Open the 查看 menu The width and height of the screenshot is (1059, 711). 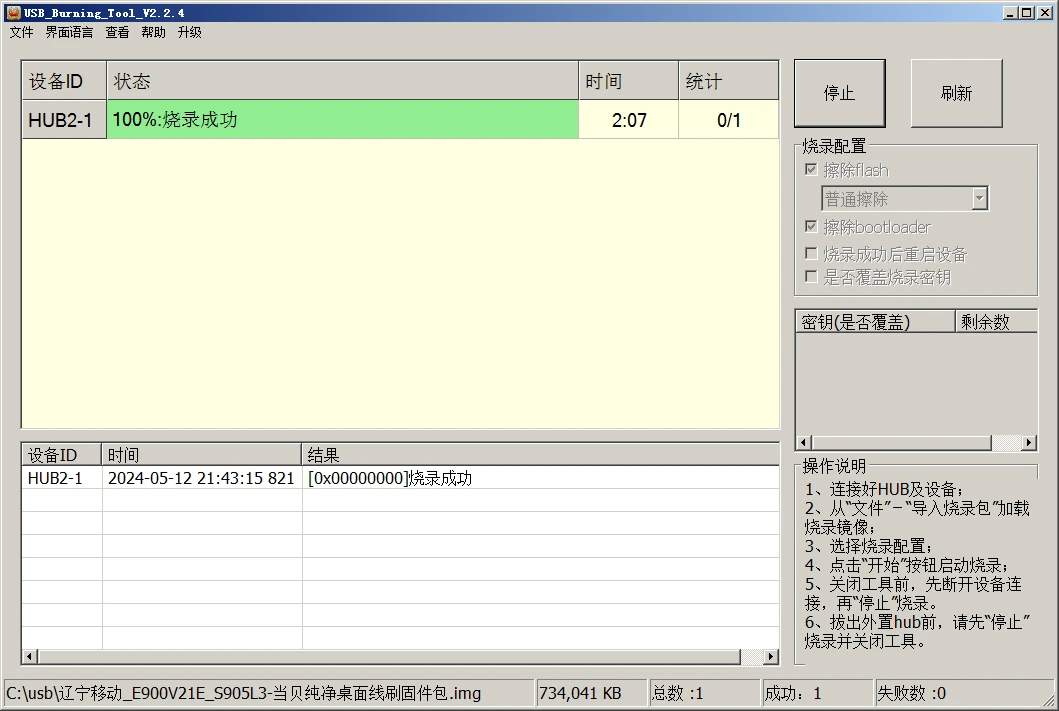coord(117,32)
